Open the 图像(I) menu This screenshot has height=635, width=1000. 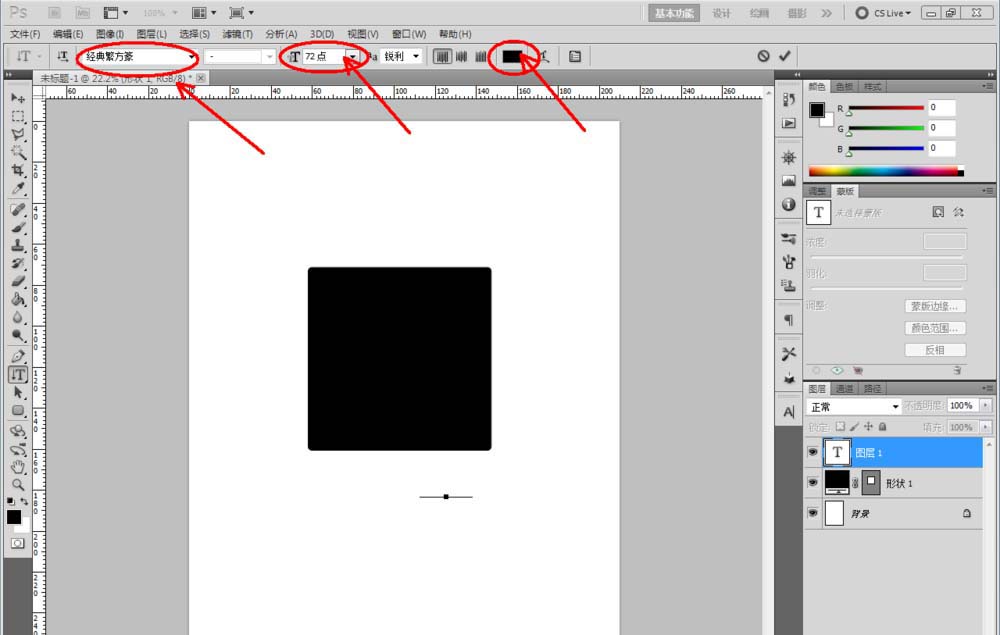(x=110, y=34)
